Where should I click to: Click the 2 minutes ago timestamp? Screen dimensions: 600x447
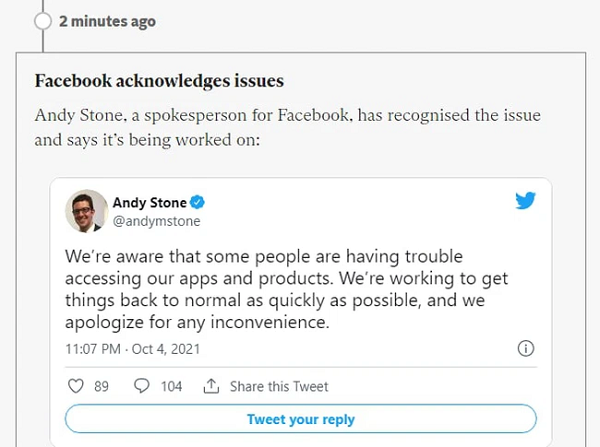click(107, 21)
